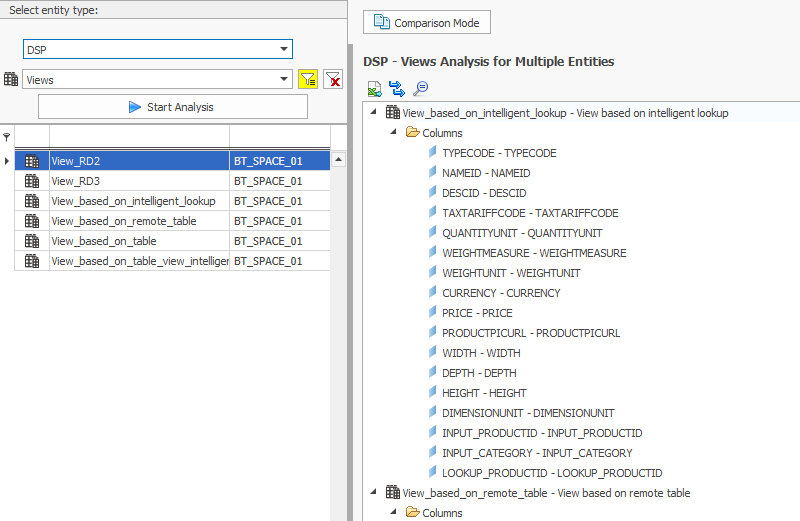This screenshot has width=800, height=521.
Task: Click the clear filter icon with red X
Action: 333,80
